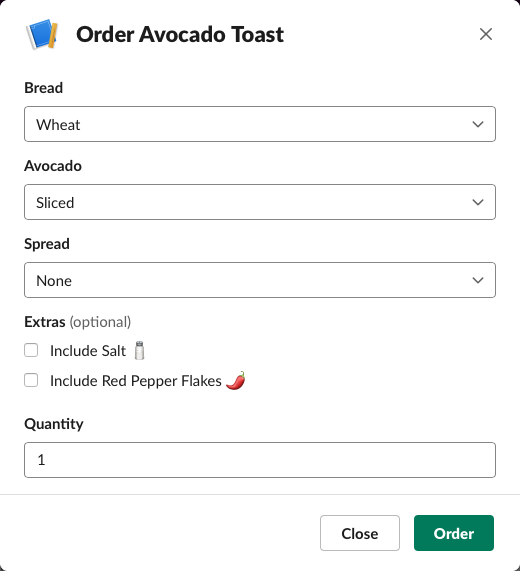Viewport: 520px width, 571px height.
Task: Click the Quantity field label
Action: click(x=54, y=424)
